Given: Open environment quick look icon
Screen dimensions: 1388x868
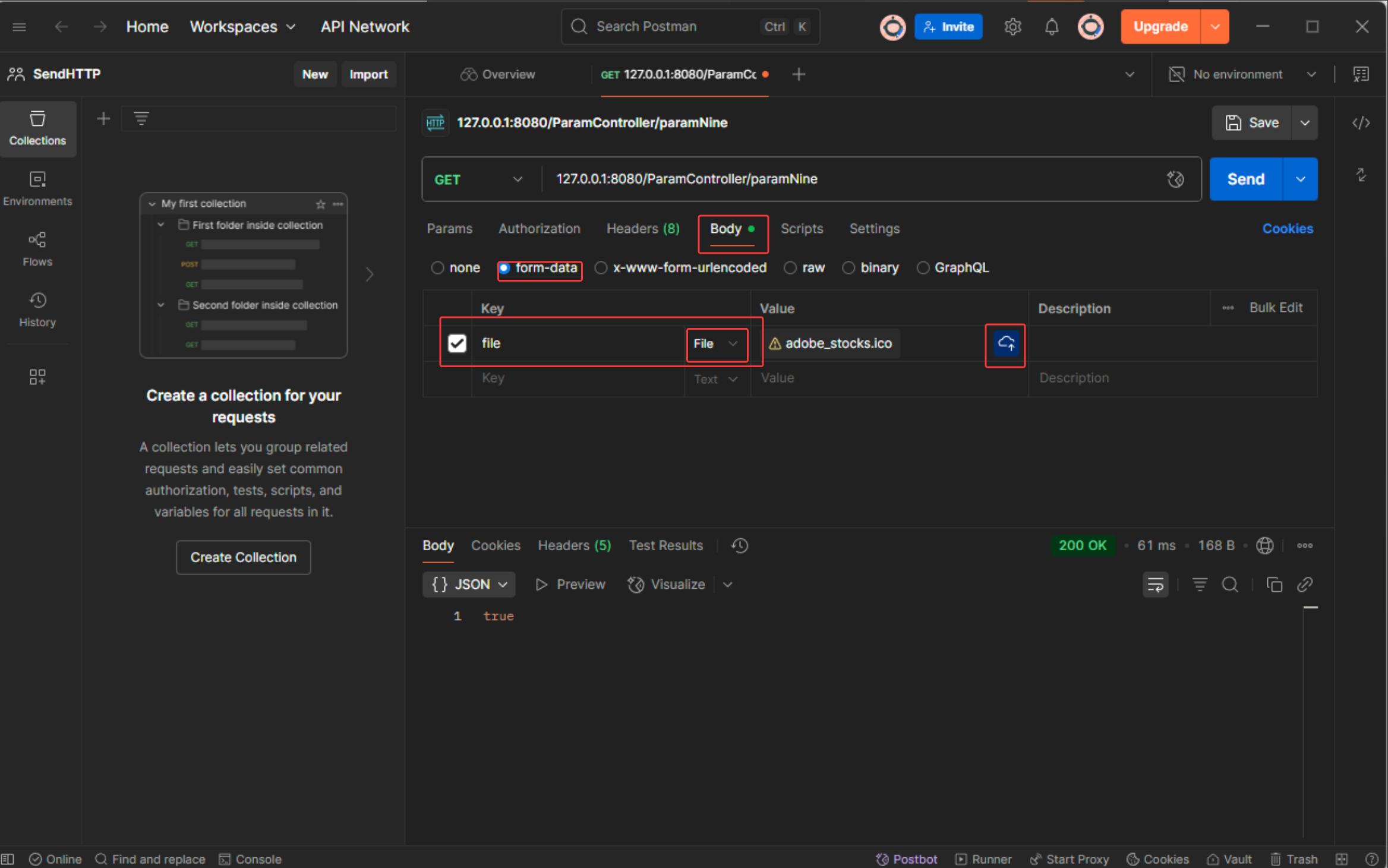Looking at the screenshot, I should pyautogui.click(x=1361, y=74).
